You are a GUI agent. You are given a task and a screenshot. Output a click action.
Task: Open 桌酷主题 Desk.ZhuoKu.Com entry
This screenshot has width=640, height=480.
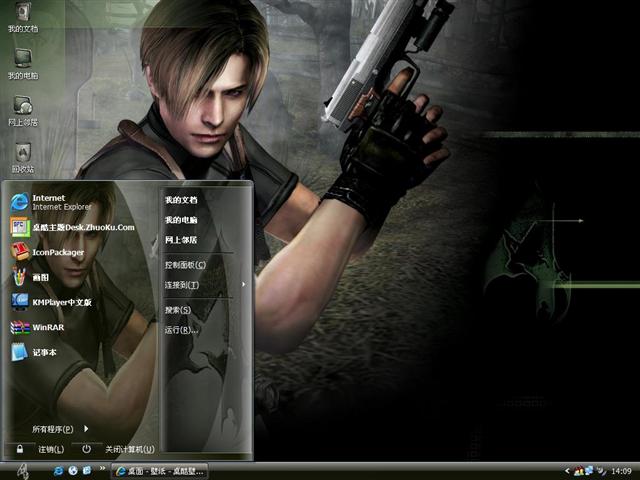click(73, 227)
